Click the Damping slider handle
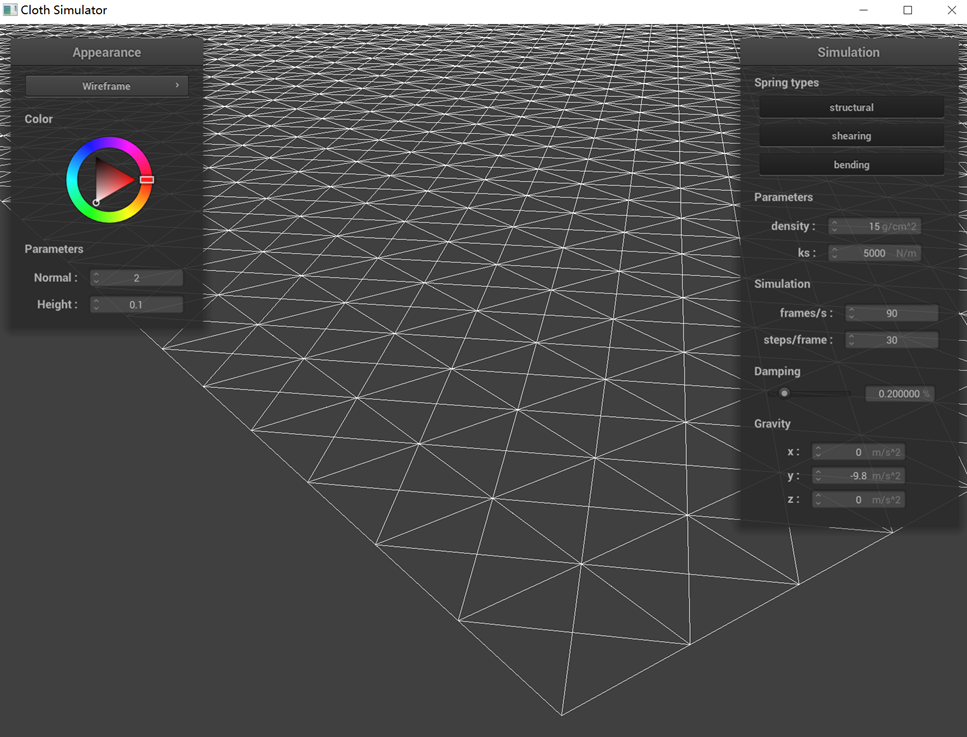 [x=784, y=394]
